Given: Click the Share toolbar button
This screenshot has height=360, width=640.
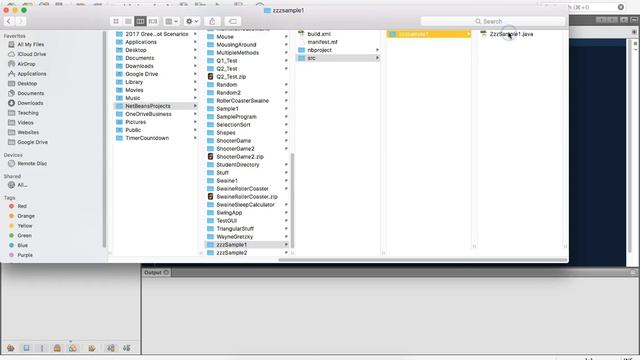Looking at the screenshot, I should 212,21.
